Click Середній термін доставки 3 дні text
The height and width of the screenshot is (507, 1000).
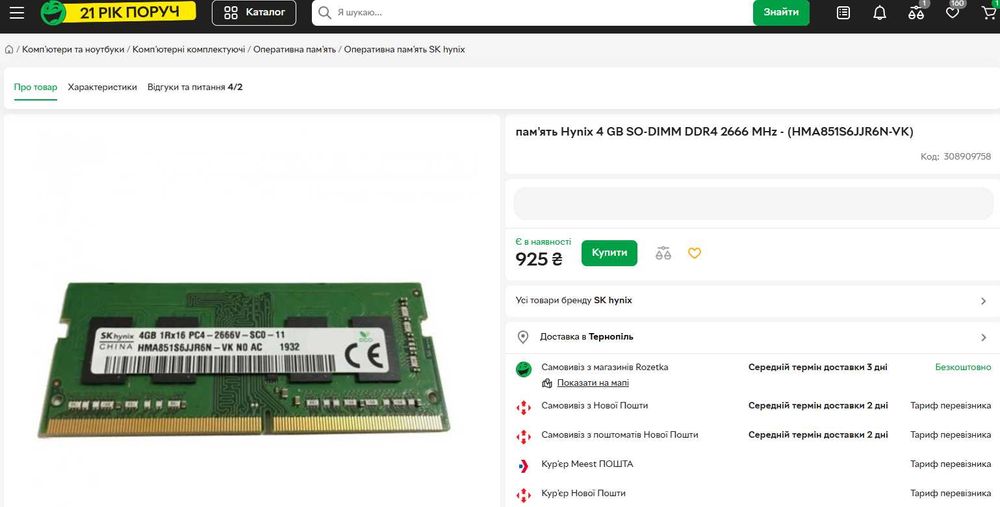(818, 367)
